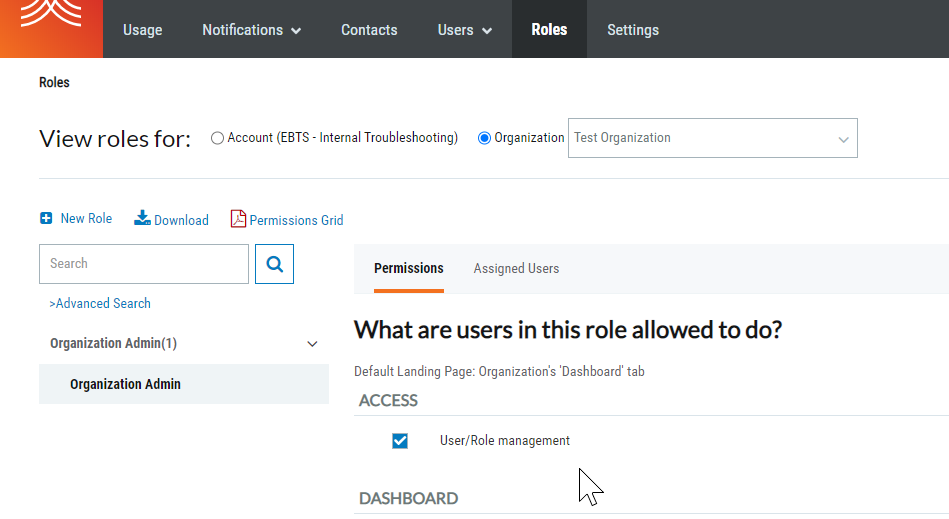Click the Organization Admin(1) group label
Viewport: 949px width, 519px height.
click(113, 344)
